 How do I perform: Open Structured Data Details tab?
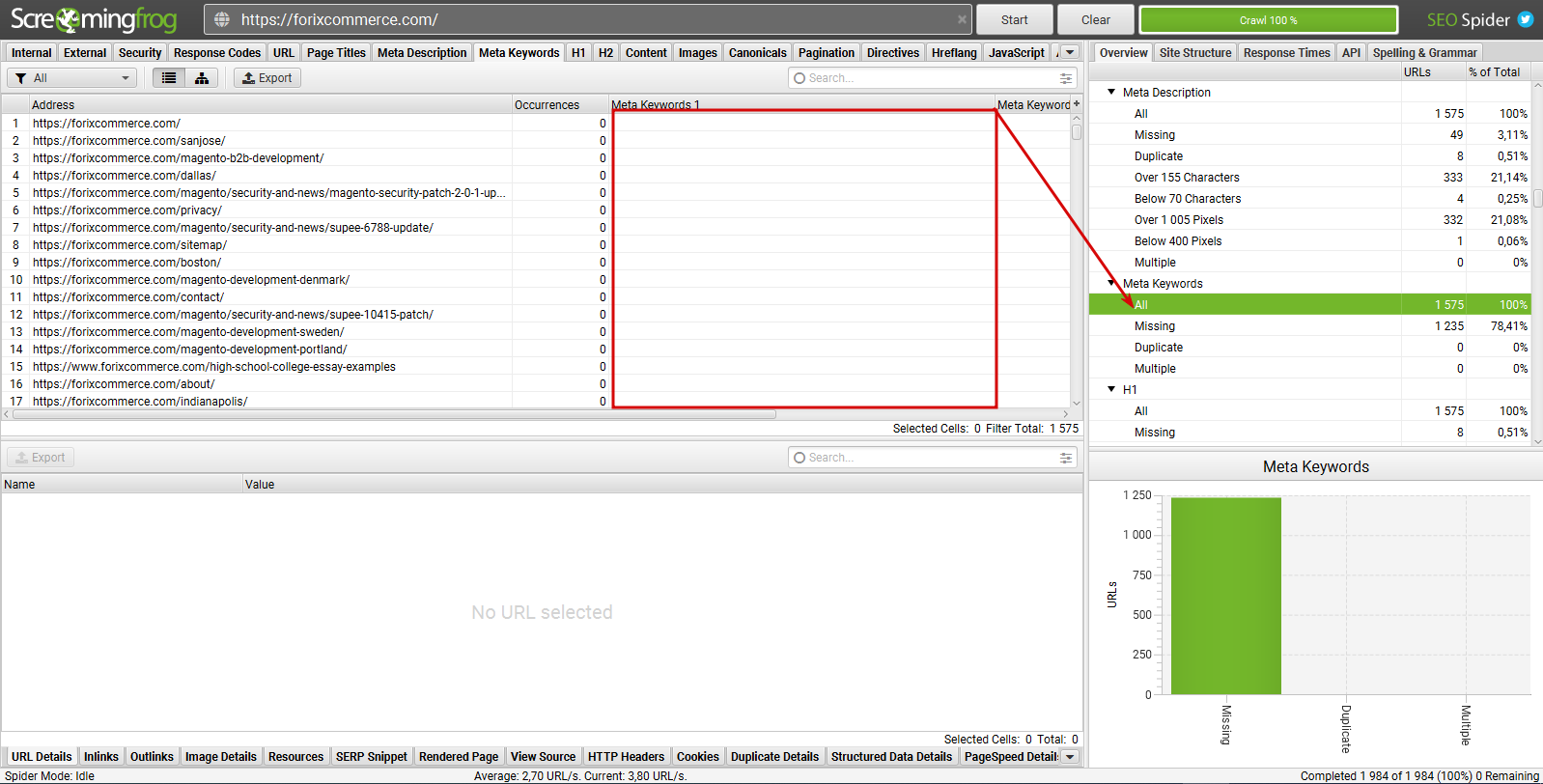[891, 757]
